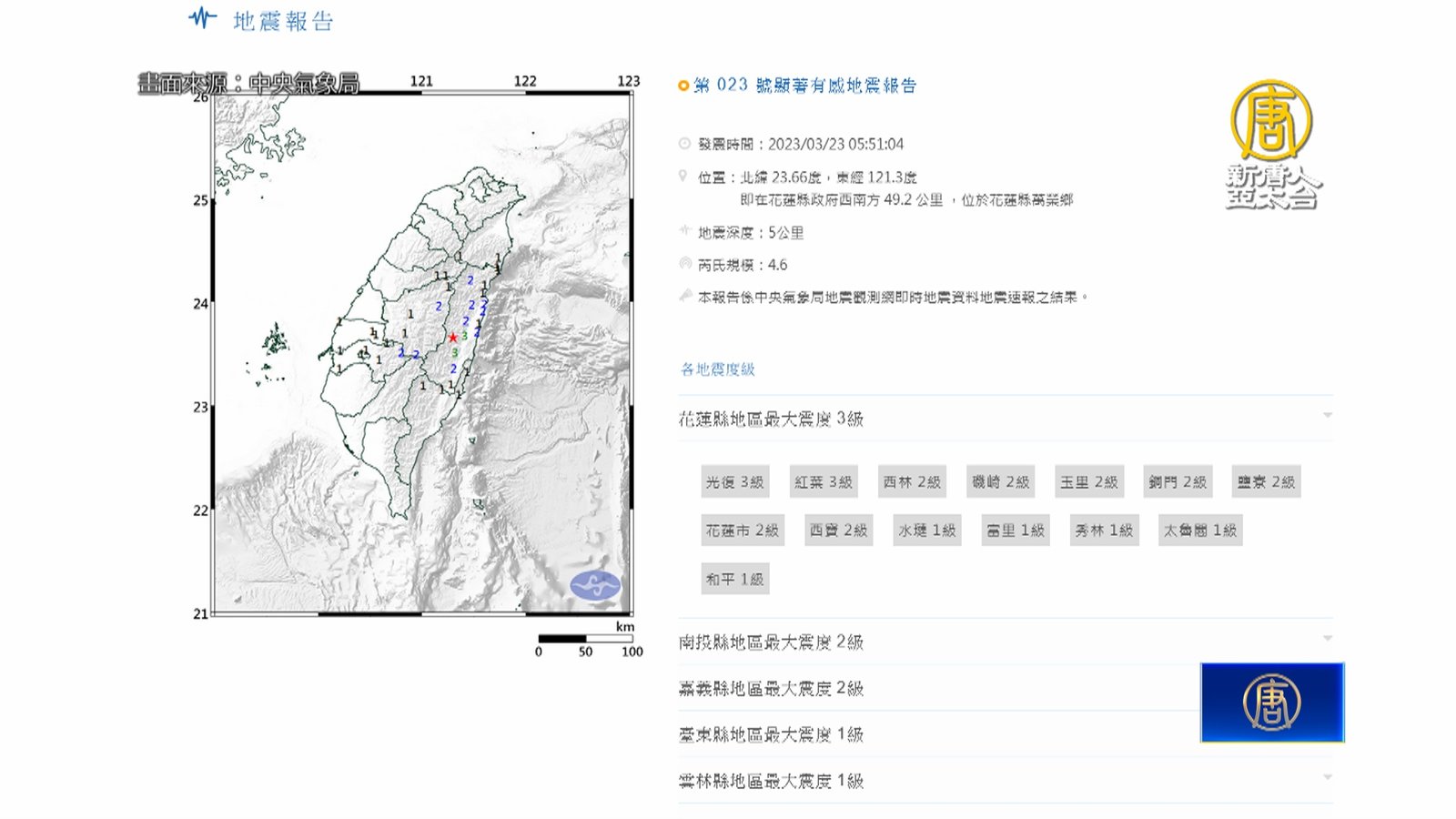Screen dimensions: 1456x819
Task: Collapse the 花蓮縣地區最大震度 3級 section arrow
Action: tap(1328, 416)
